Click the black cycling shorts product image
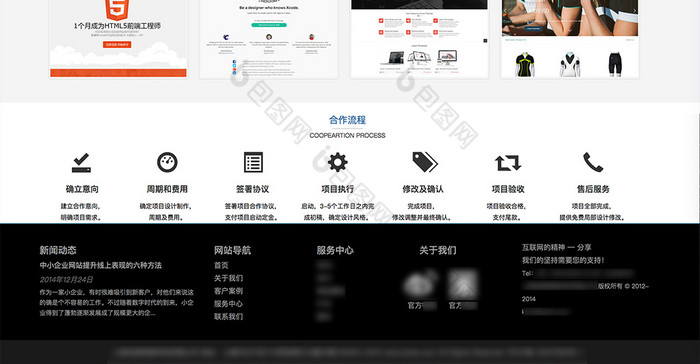The width and height of the screenshot is (700, 364). [x=615, y=64]
